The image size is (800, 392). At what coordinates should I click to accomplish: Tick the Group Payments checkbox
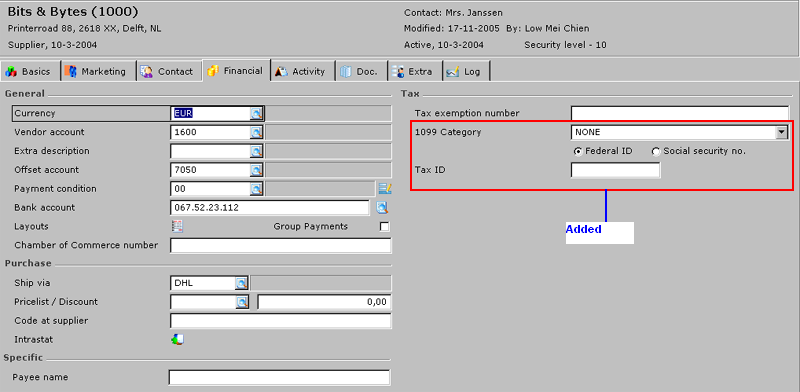[x=384, y=226]
